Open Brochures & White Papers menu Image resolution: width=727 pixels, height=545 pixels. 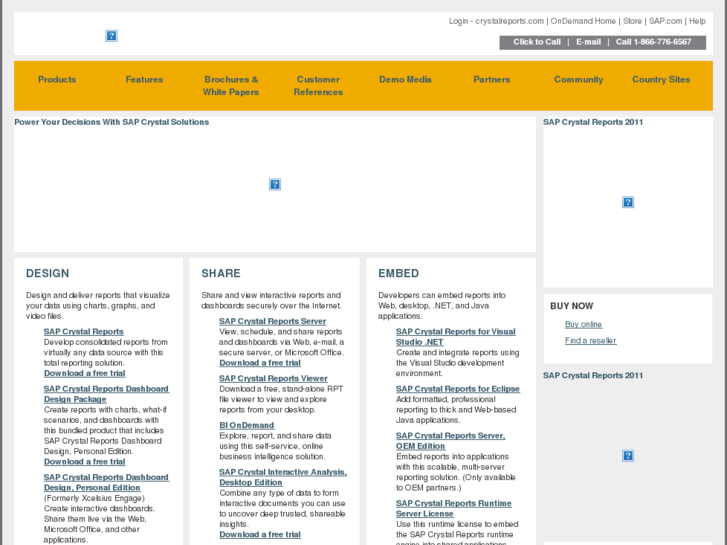point(231,86)
